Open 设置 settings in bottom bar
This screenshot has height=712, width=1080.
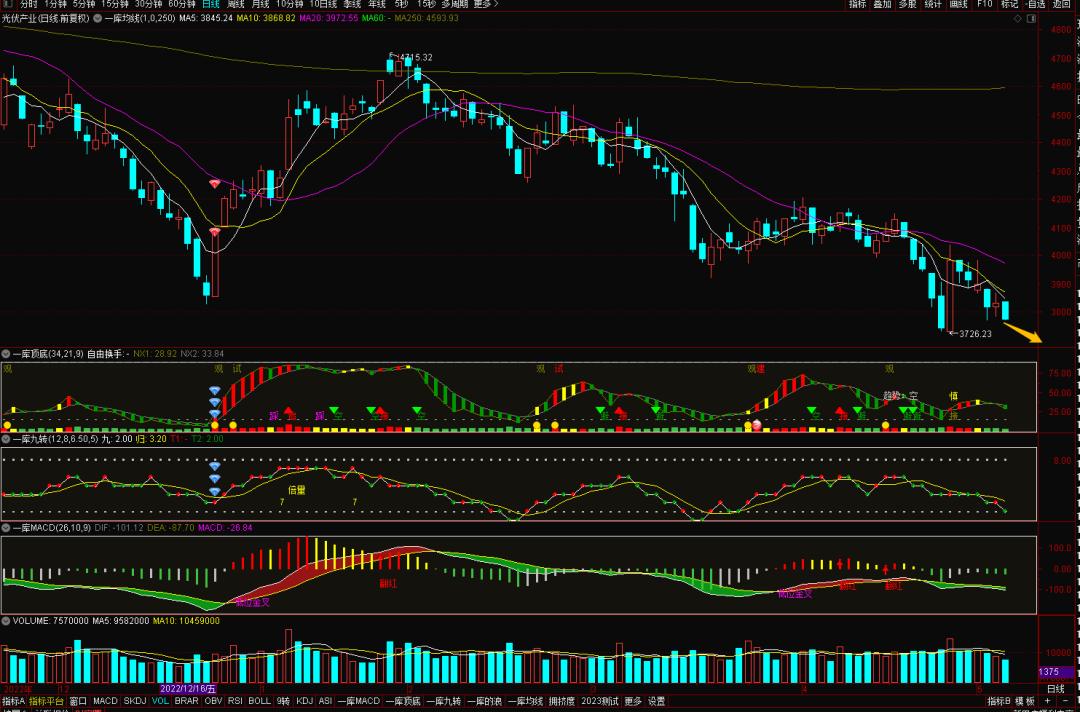pos(657,701)
